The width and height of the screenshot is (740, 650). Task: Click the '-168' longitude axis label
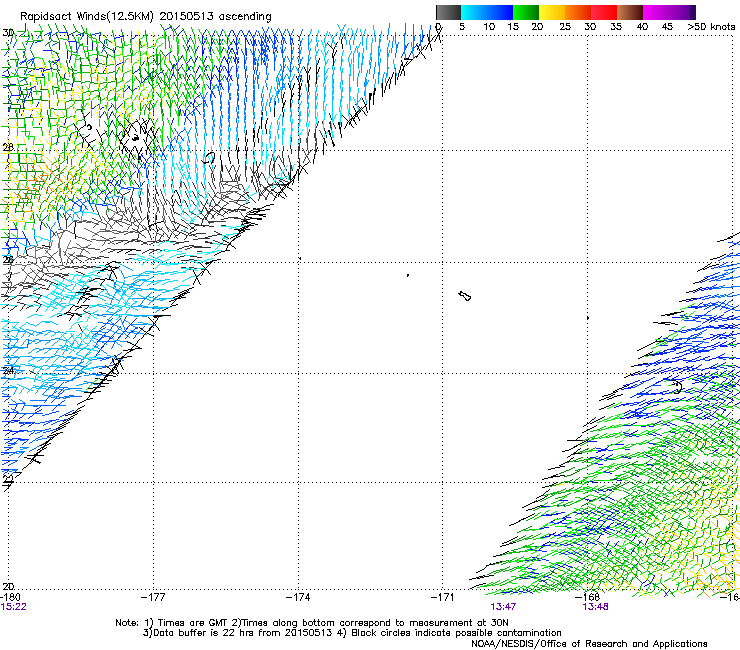click(588, 597)
